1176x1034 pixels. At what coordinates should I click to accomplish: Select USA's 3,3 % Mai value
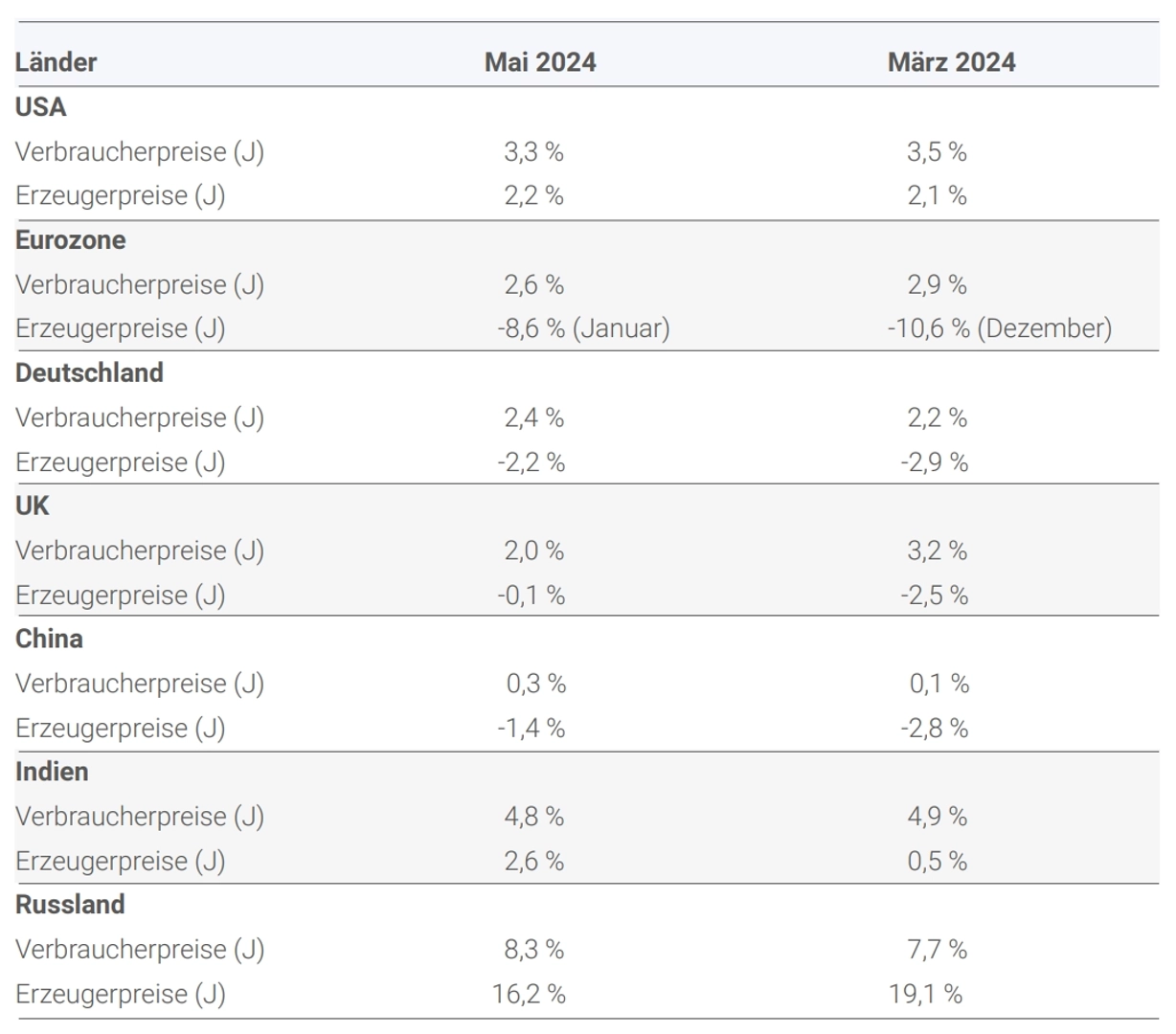click(x=533, y=151)
